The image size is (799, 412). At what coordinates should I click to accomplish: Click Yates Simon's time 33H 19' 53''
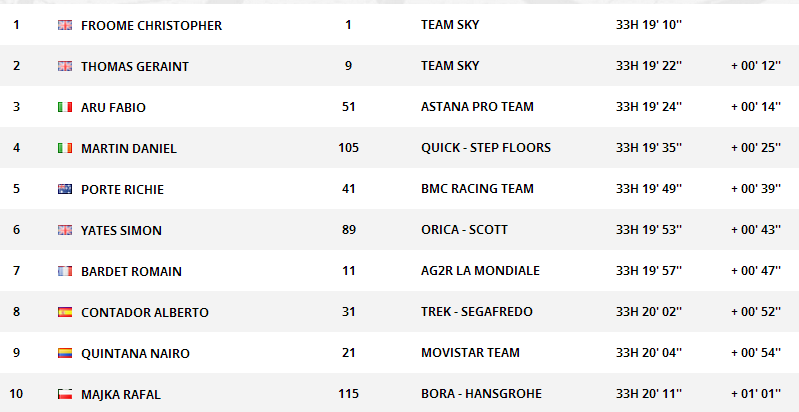click(x=649, y=230)
